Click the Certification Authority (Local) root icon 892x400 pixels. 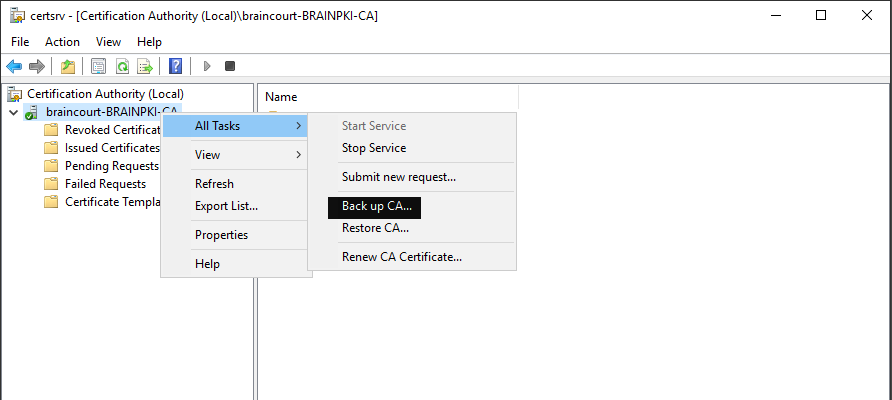point(15,94)
